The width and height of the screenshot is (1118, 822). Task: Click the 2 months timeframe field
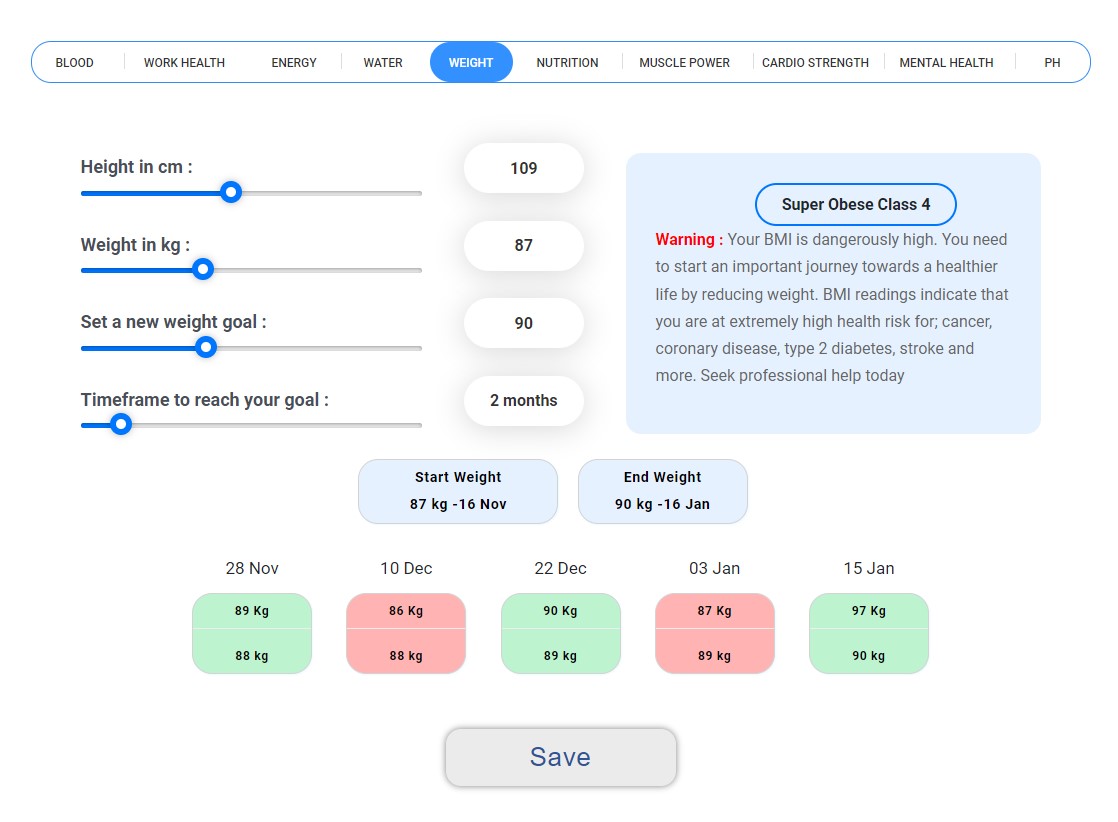[x=524, y=401]
